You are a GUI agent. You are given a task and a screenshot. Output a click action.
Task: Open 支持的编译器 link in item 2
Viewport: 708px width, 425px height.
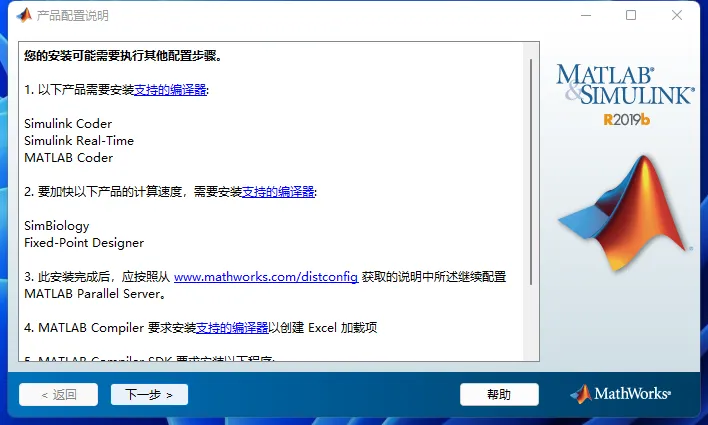click(278, 192)
